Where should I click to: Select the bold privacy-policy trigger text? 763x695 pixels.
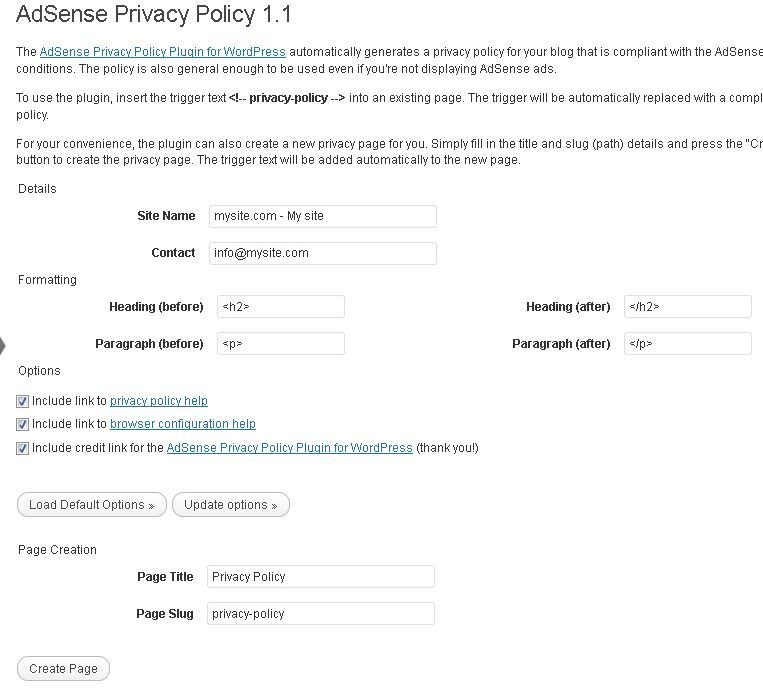[x=287, y=98]
